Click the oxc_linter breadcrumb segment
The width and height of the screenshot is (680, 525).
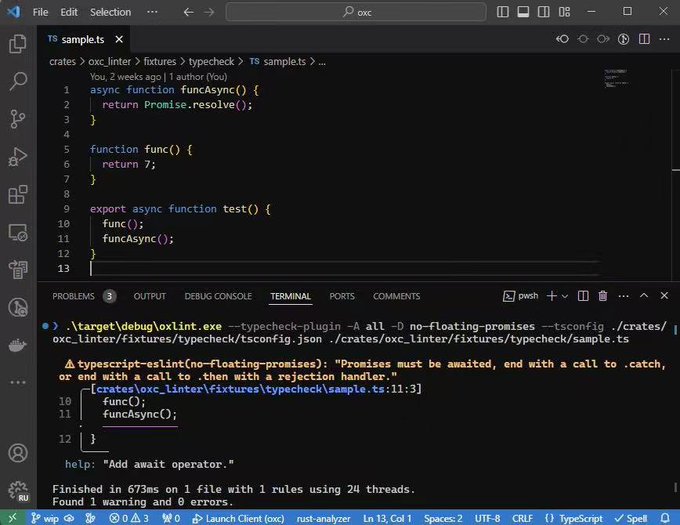(x=109, y=62)
